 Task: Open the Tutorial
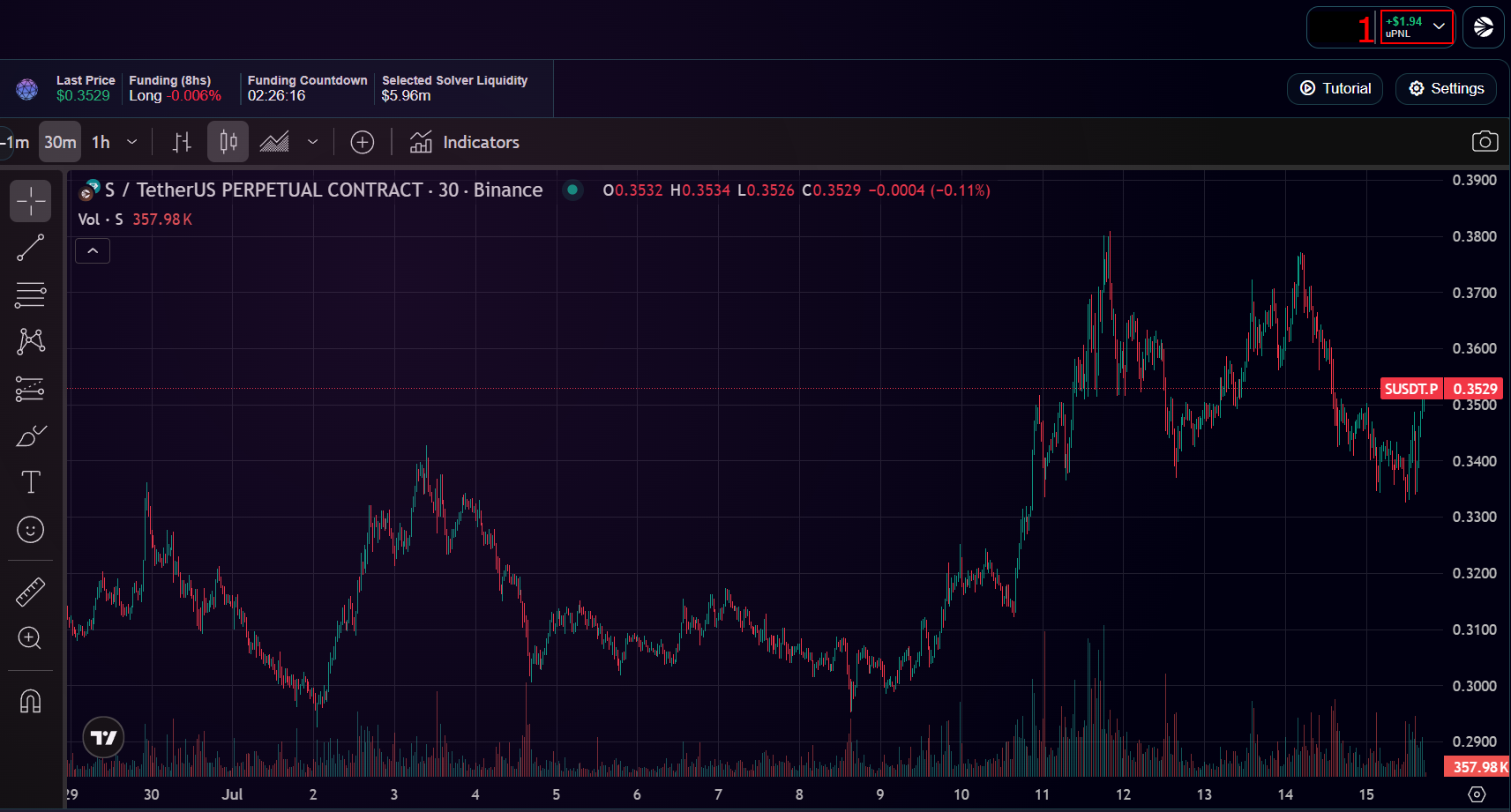[x=1335, y=88]
